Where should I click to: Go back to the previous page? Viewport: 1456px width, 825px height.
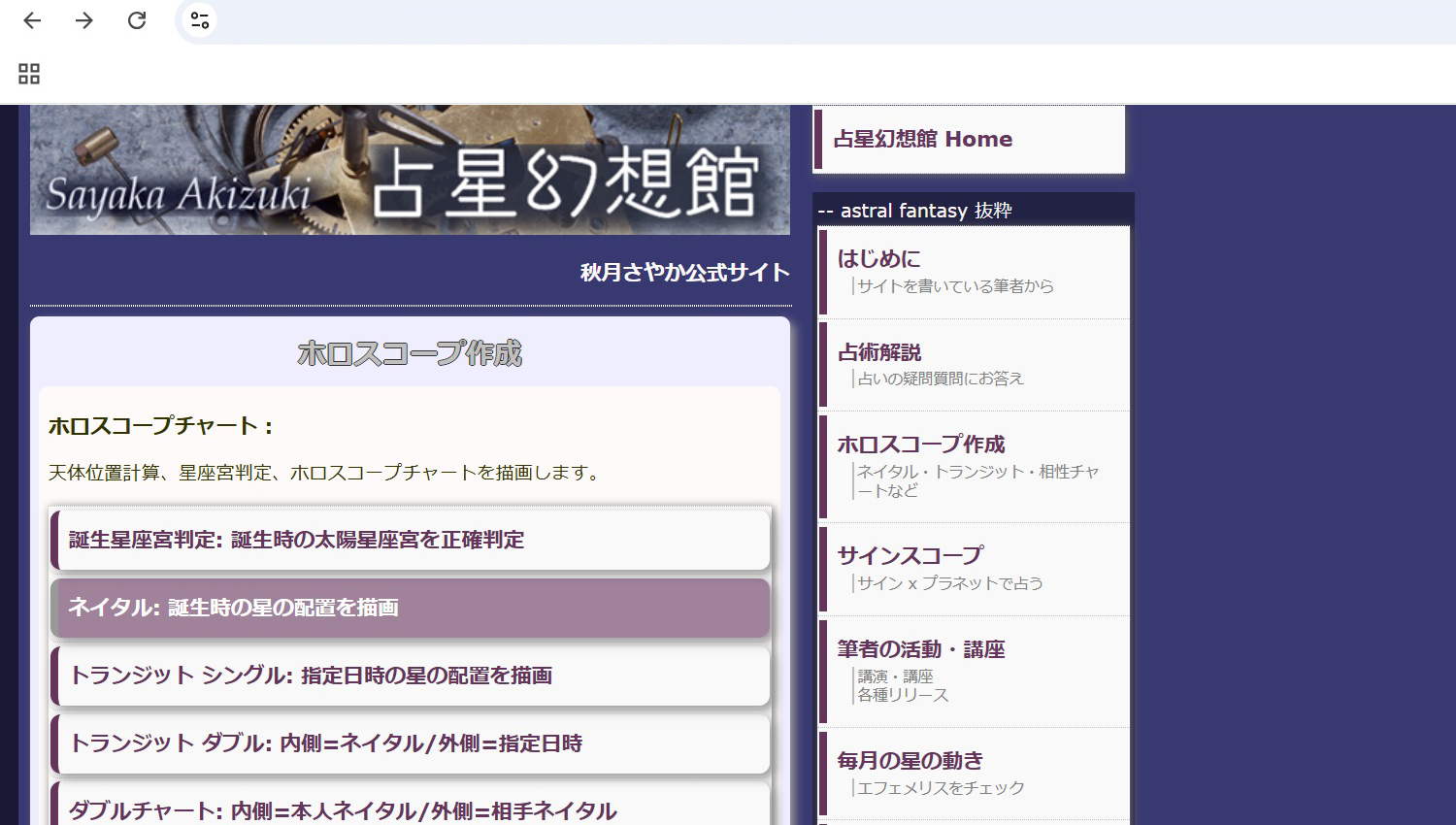click(x=32, y=20)
